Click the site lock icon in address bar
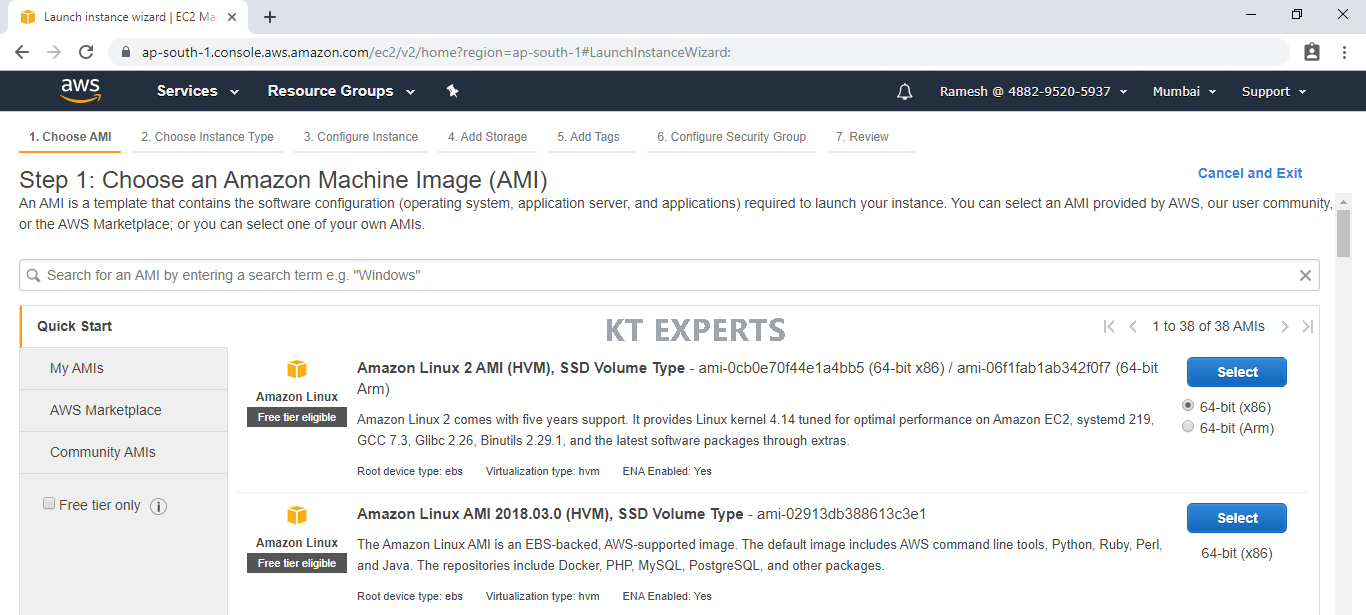This screenshot has width=1366, height=615. 126,52
